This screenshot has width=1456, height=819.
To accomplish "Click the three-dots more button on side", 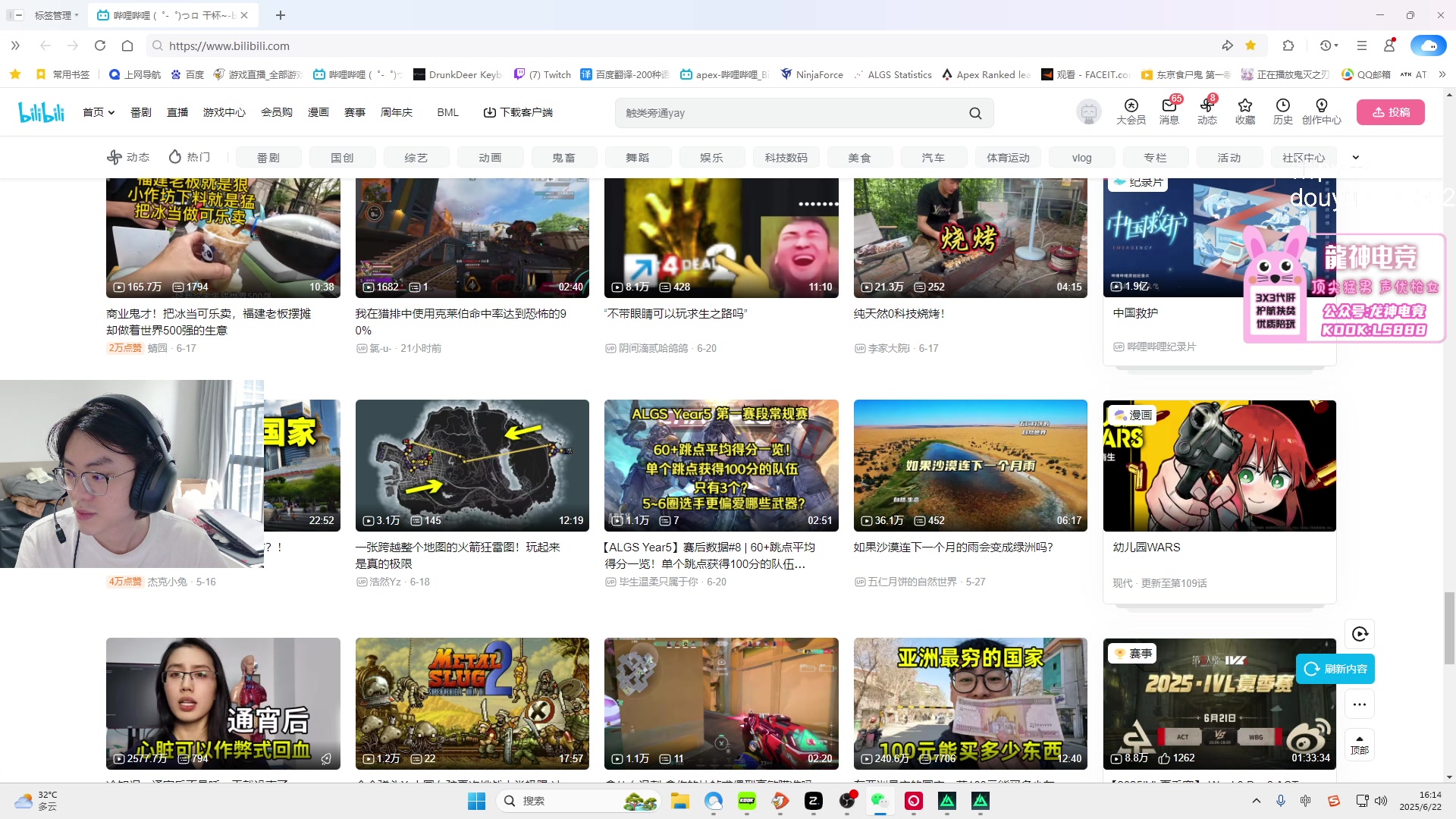I will (1360, 704).
